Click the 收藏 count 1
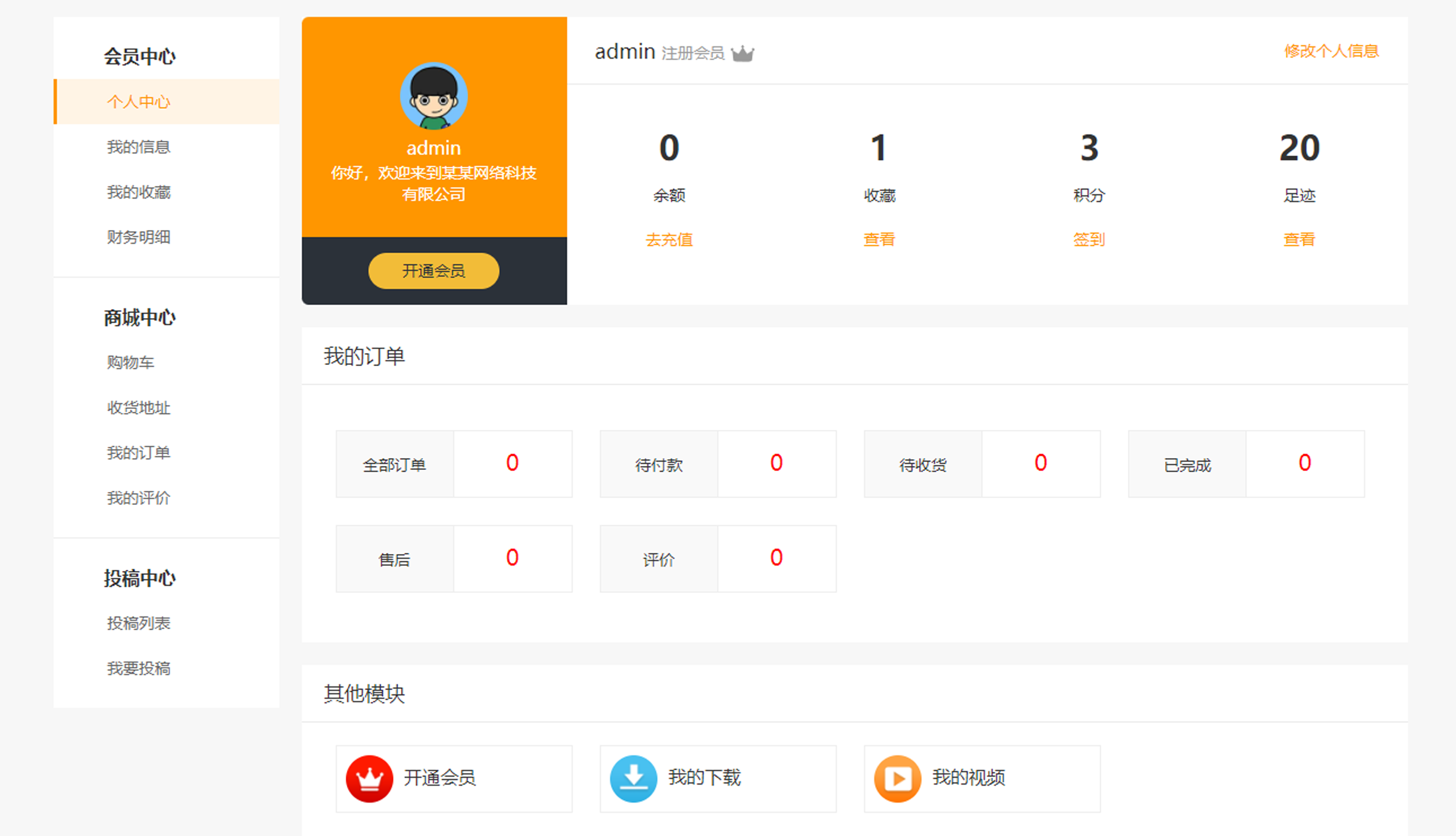The image size is (1456, 836). click(x=879, y=148)
